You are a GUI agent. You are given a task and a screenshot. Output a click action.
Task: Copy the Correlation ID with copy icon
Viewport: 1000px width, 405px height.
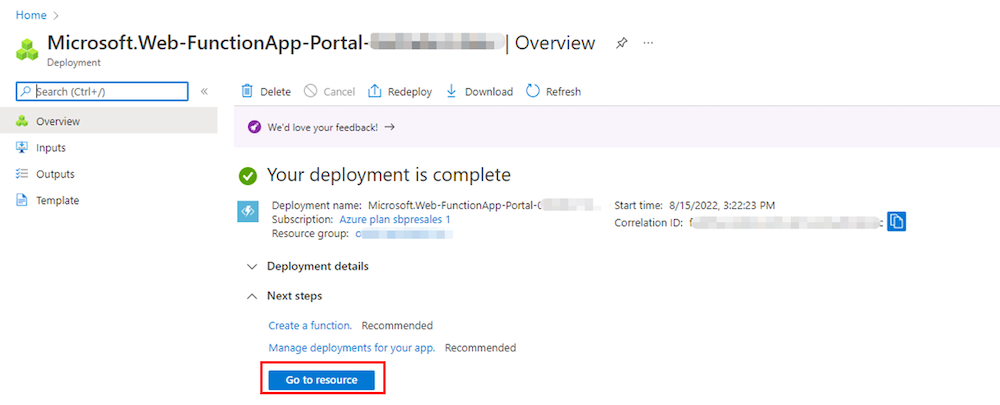(897, 221)
